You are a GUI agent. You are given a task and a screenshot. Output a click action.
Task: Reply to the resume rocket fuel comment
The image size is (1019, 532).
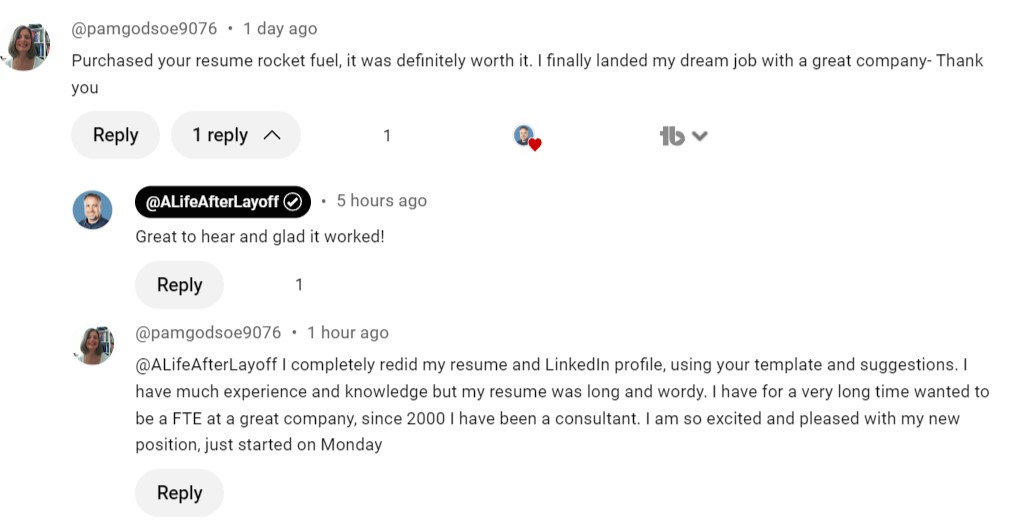click(115, 135)
